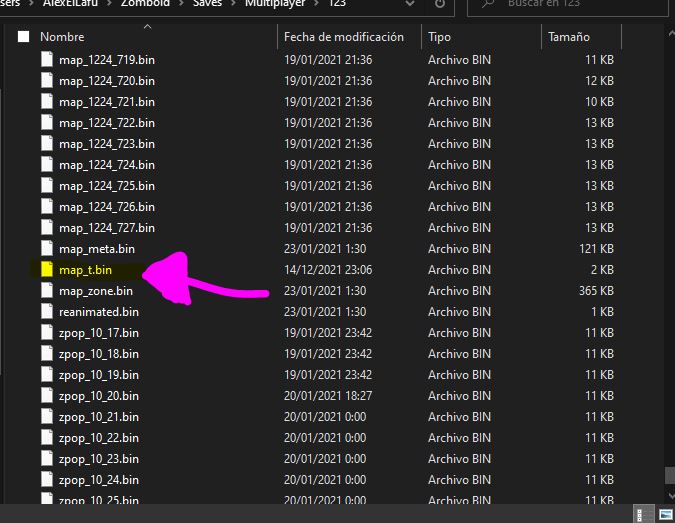Image resolution: width=675 pixels, height=523 pixels.
Task: Click the file name zpop_10_24.bin
Action: [x=99, y=480]
